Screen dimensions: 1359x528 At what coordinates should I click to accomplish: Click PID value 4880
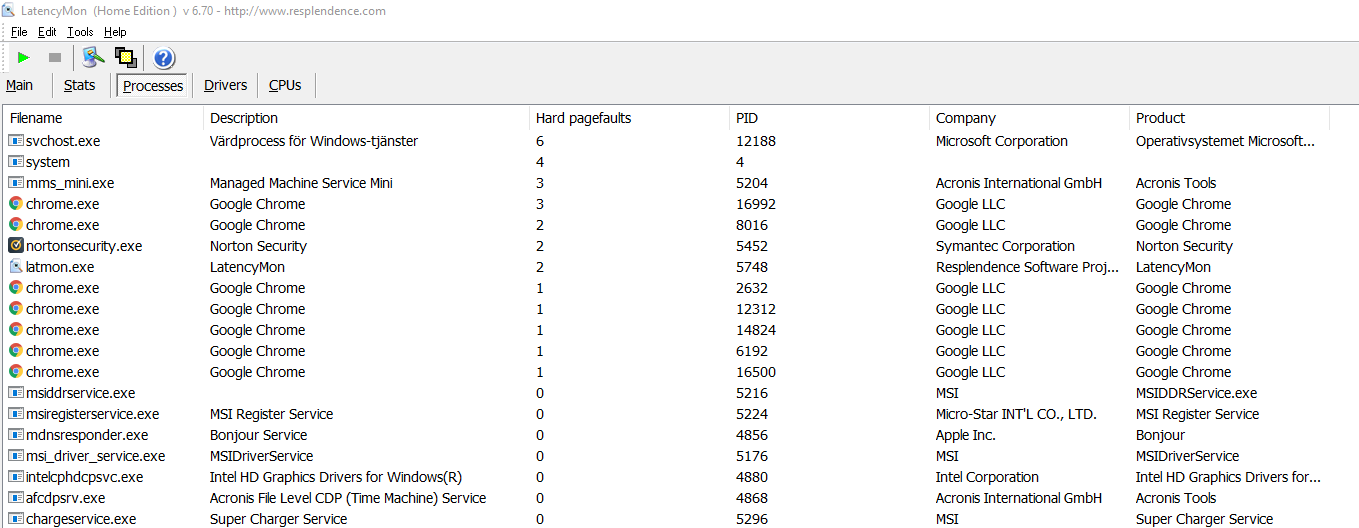(x=752, y=477)
